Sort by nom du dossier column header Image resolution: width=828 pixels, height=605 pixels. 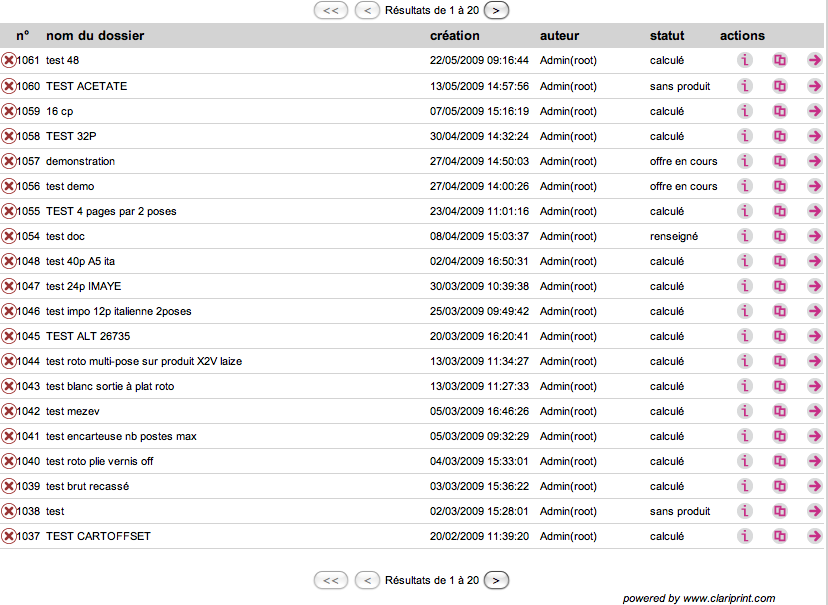pyautogui.click(x=95, y=36)
